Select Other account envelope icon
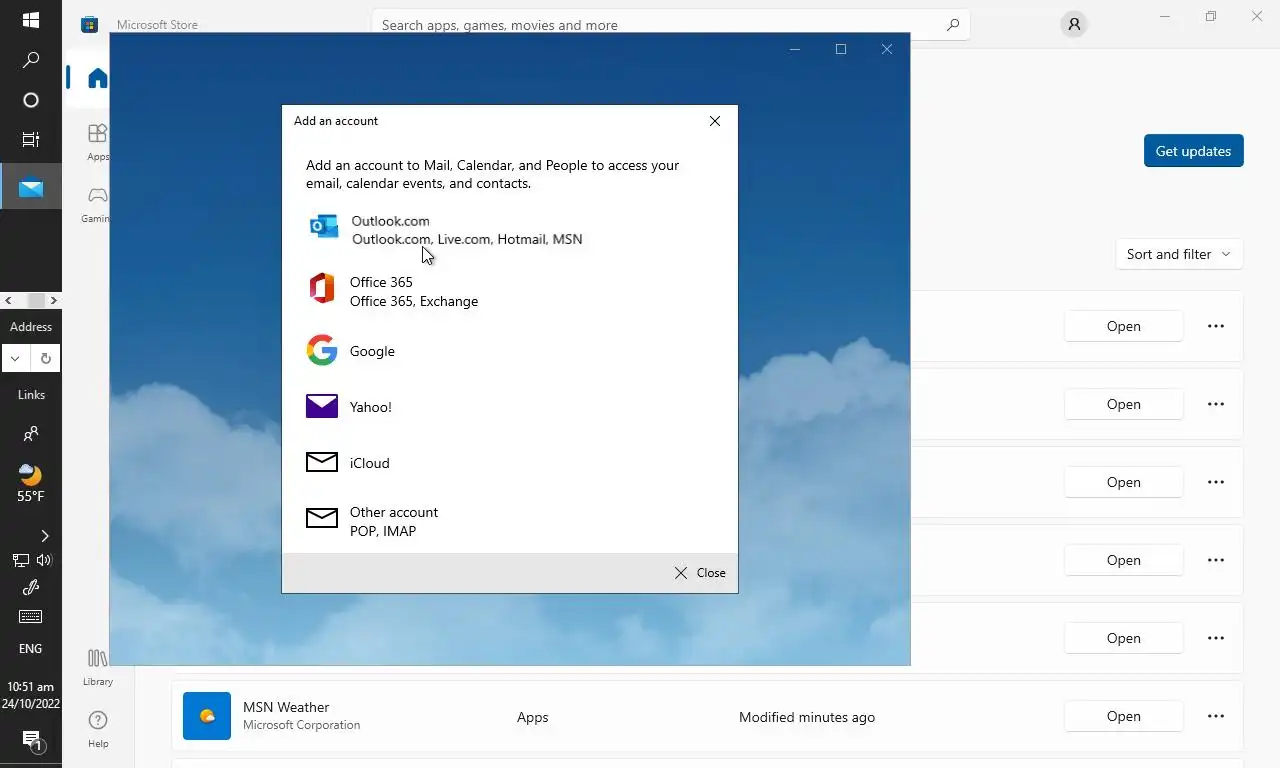Viewport: 1280px width, 768px height. [x=321, y=518]
